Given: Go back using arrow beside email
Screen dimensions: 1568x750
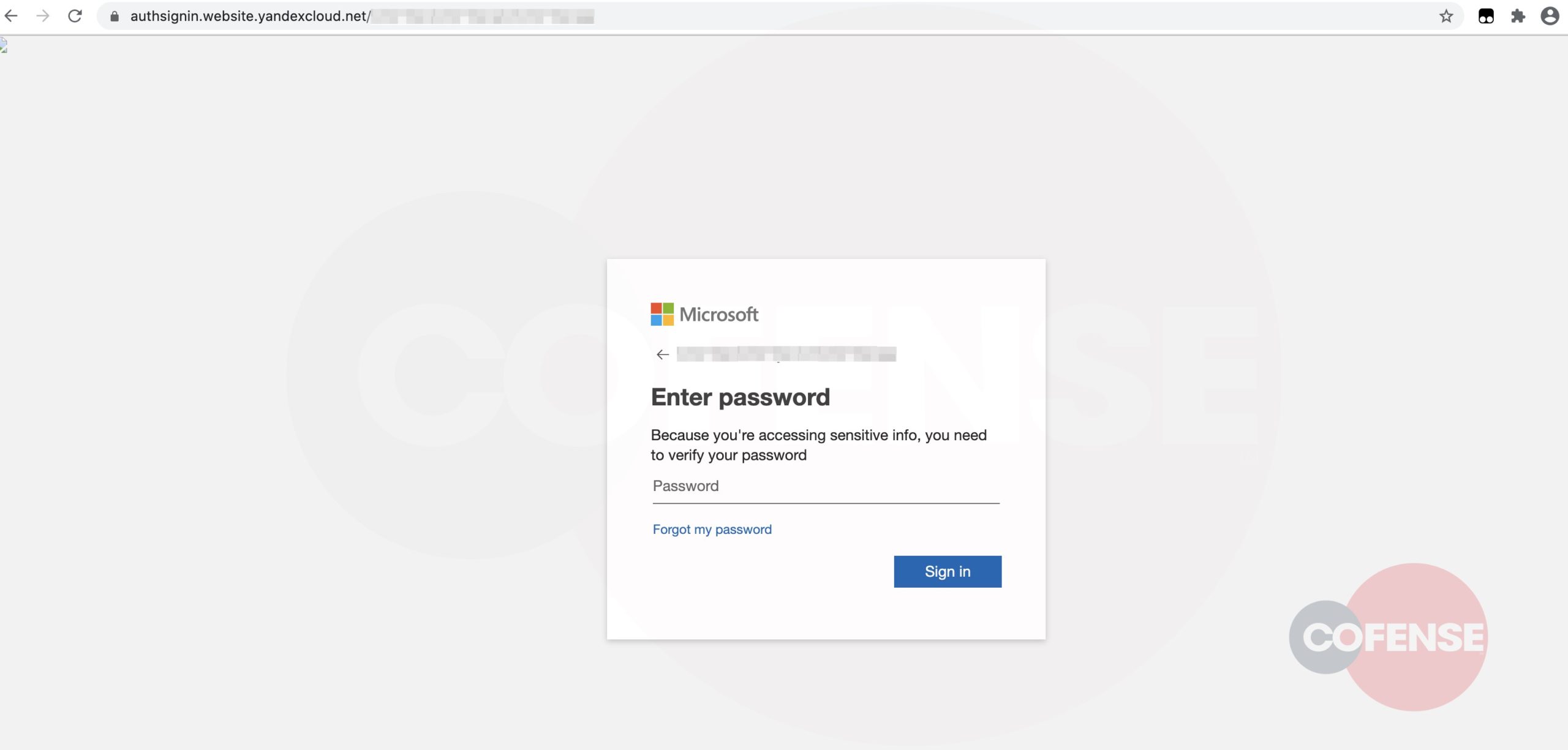Looking at the screenshot, I should pos(662,354).
